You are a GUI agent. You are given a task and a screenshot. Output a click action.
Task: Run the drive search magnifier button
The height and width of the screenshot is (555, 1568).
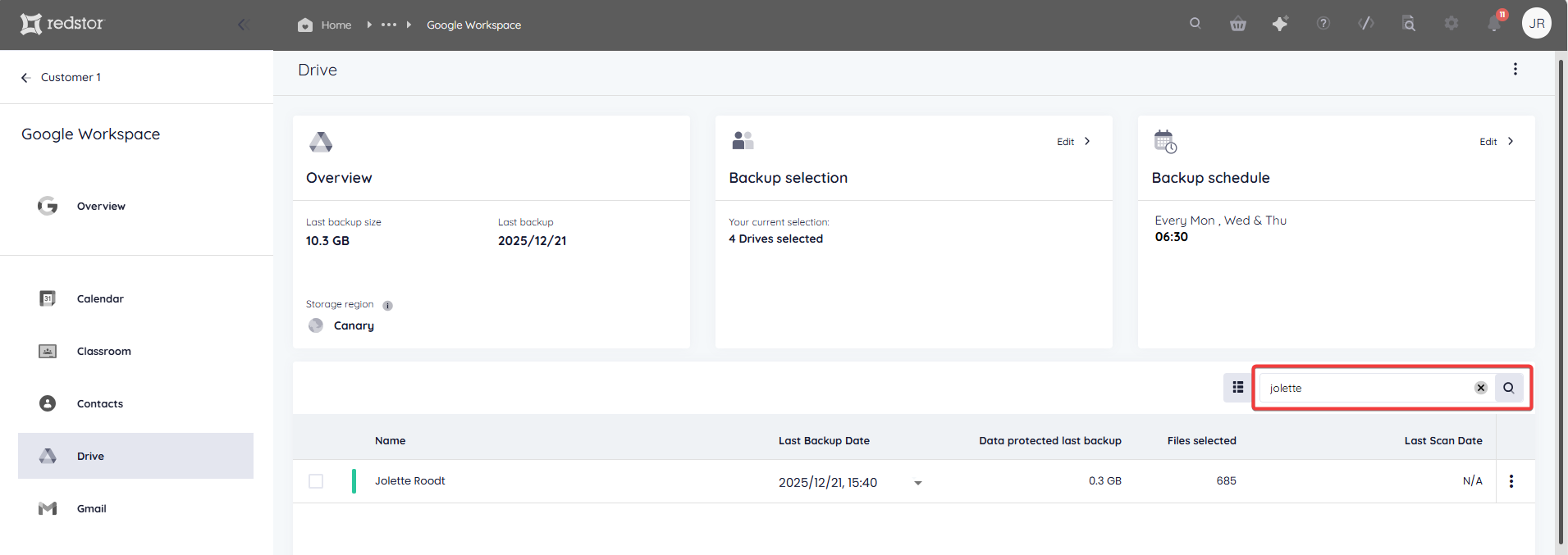point(1508,388)
